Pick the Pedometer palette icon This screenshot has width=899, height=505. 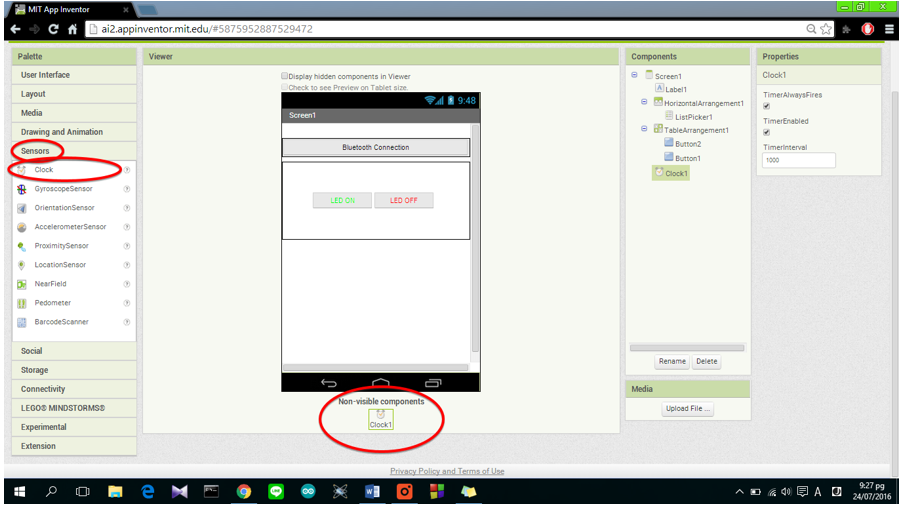[x=22, y=303]
